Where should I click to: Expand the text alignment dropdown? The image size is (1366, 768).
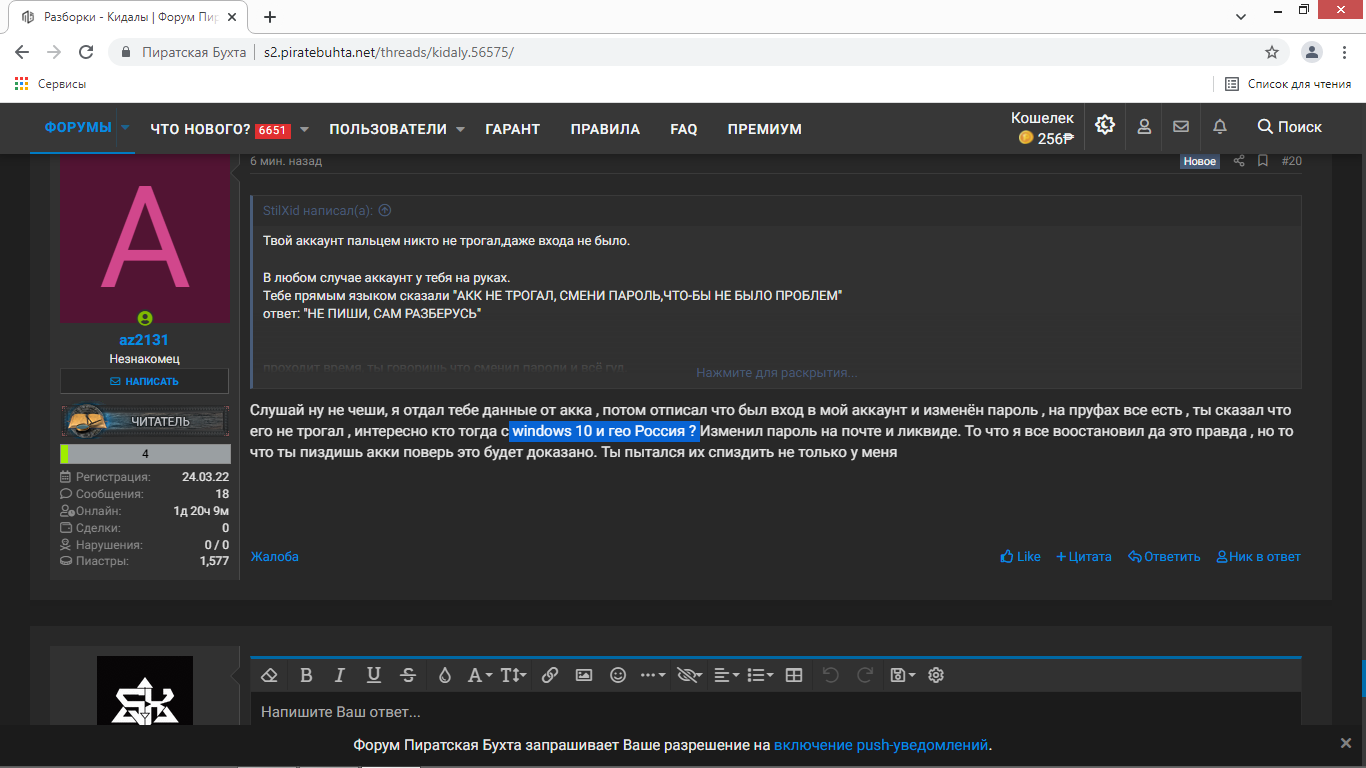(x=726, y=675)
